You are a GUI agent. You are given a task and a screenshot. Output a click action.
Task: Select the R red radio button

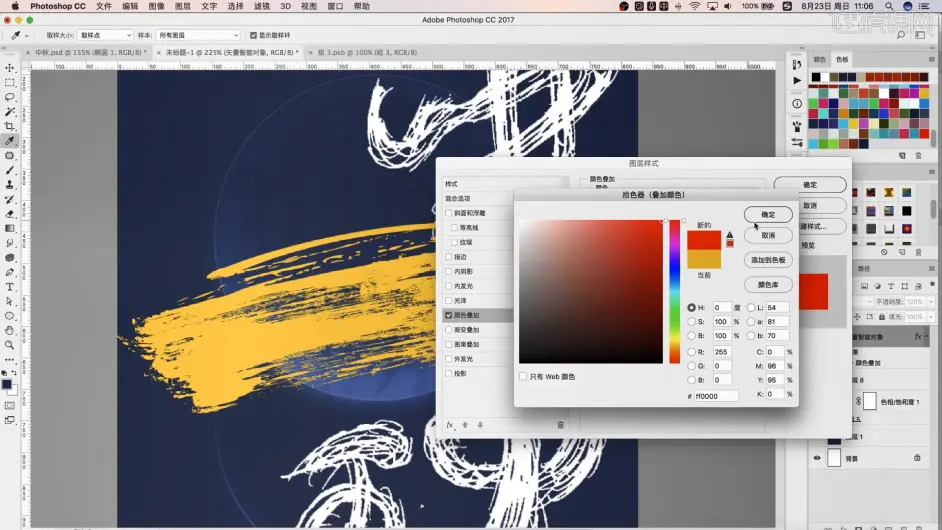point(691,352)
